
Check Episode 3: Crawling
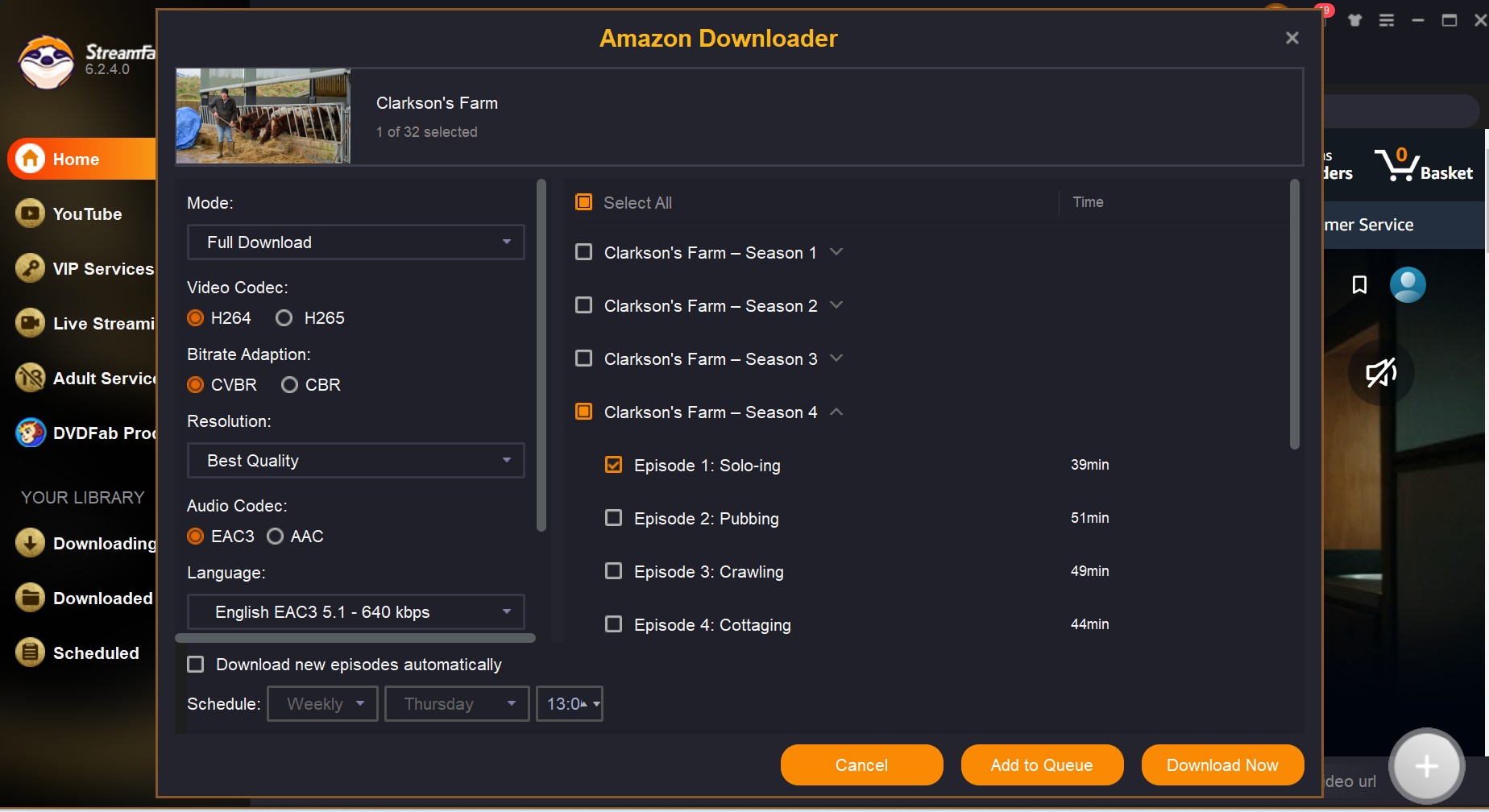[614, 571]
